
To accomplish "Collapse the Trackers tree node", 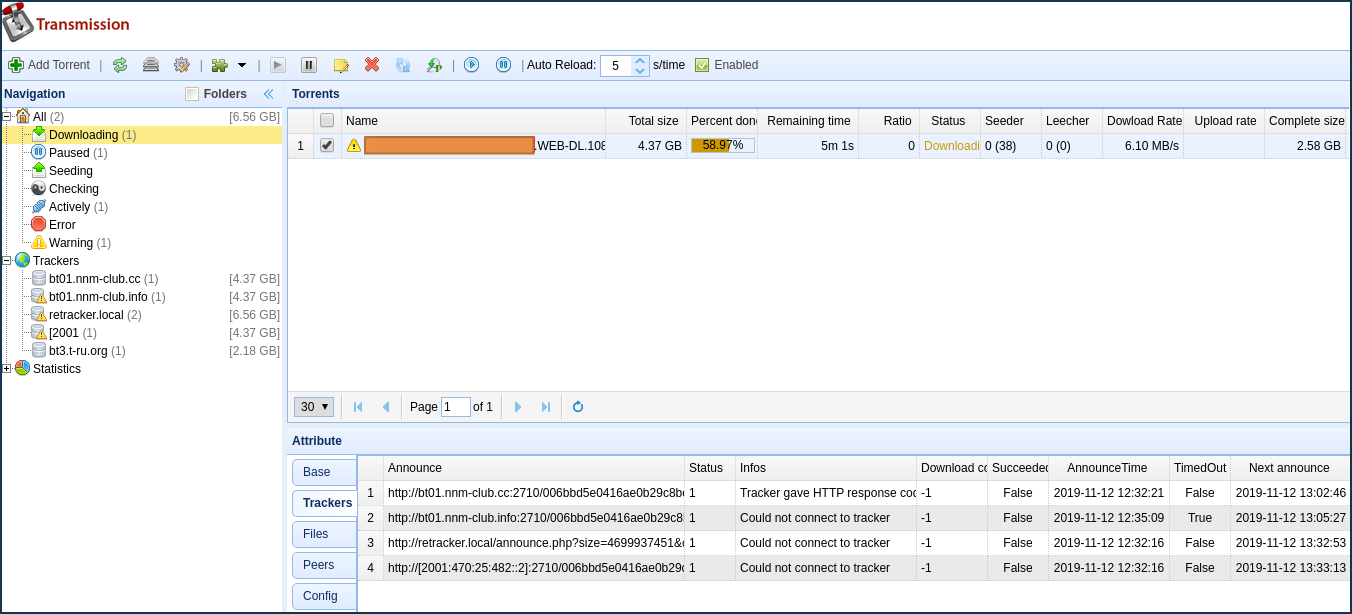I will coord(7,260).
